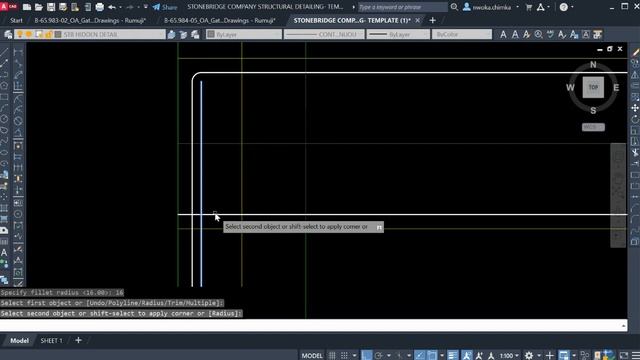
Task: Open the Help question mark icon
Action: coord(564,7)
